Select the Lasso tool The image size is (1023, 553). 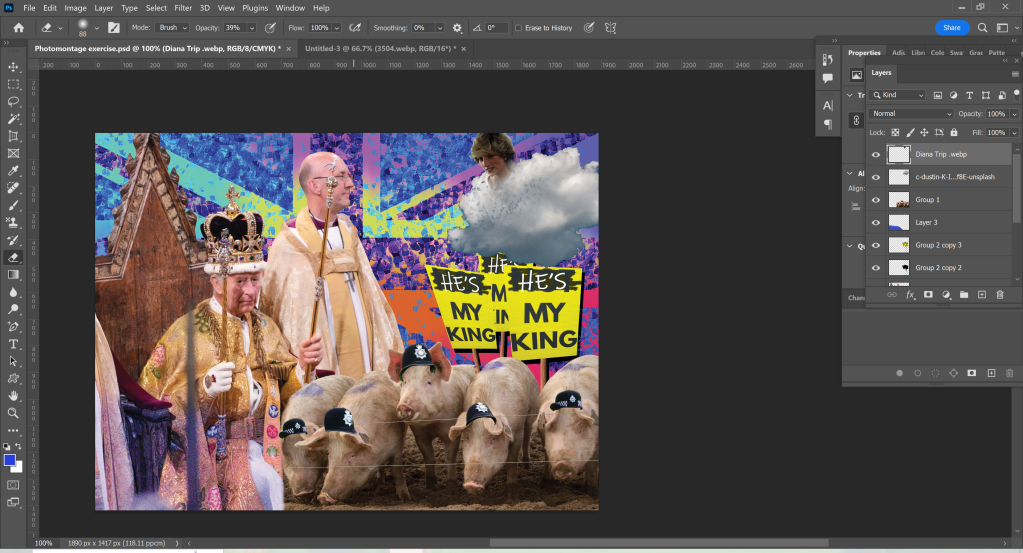(14, 101)
